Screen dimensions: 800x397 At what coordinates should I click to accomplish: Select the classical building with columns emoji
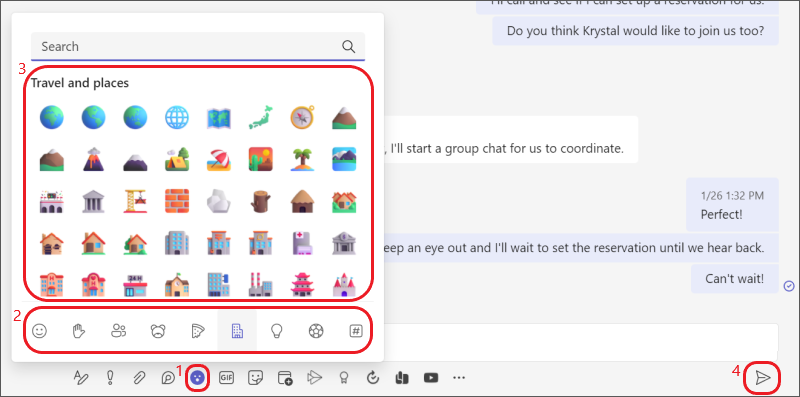(93, 202)
